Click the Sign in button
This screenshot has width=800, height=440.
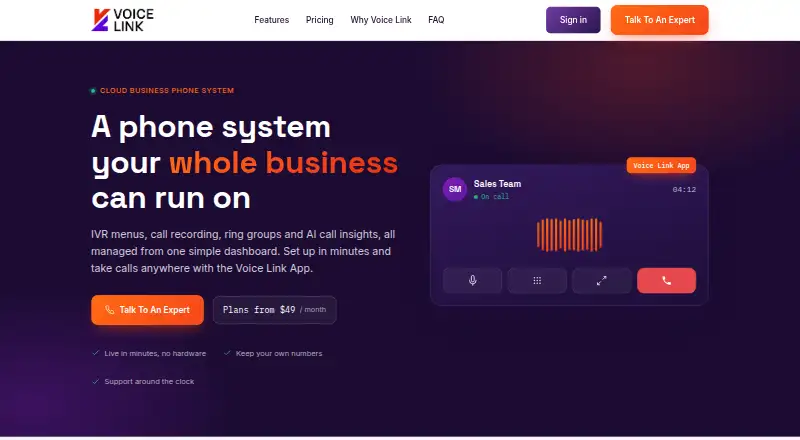573,20
